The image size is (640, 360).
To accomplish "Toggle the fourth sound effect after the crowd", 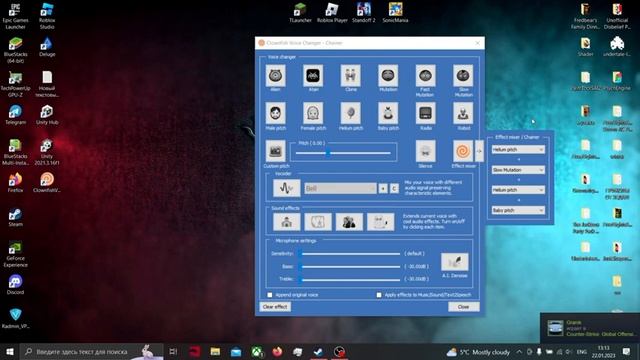I will point(380,222).
